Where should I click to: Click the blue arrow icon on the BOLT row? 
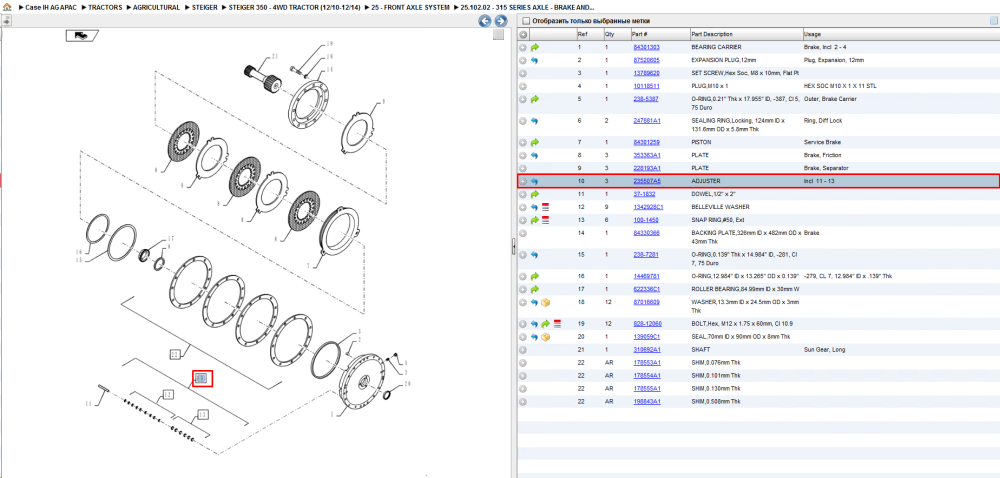coord(534,324)
